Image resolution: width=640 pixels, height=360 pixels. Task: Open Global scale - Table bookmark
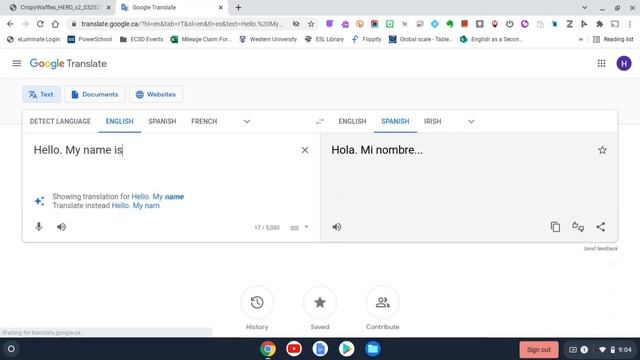421,39
